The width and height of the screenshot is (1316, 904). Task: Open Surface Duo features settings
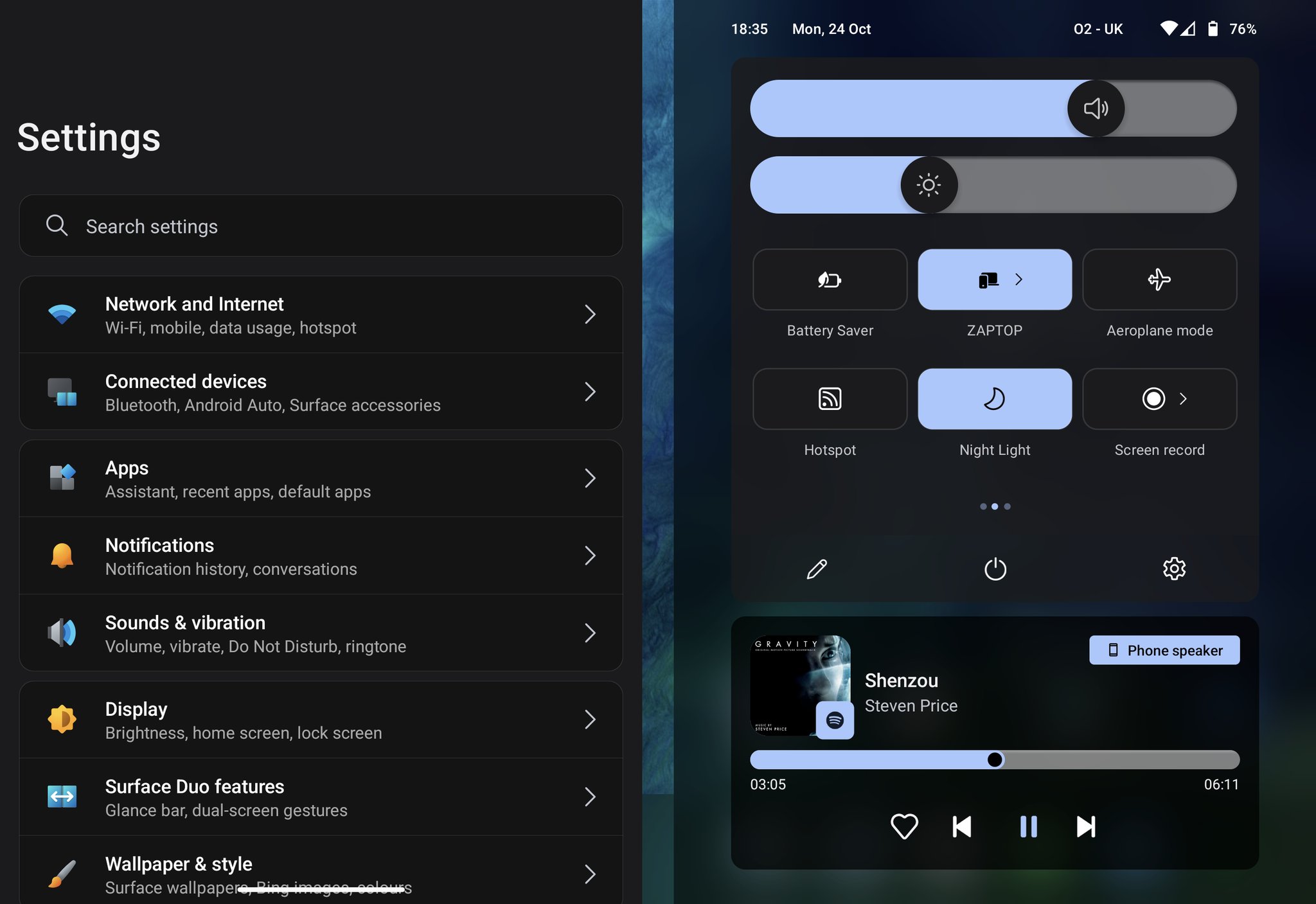click(321, 797)
